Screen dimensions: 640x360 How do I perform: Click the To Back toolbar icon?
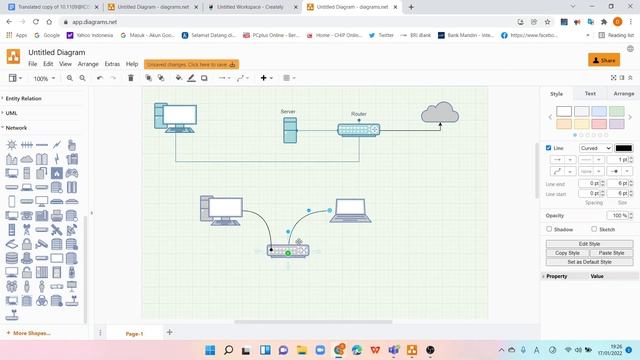(x=161, y=78)
